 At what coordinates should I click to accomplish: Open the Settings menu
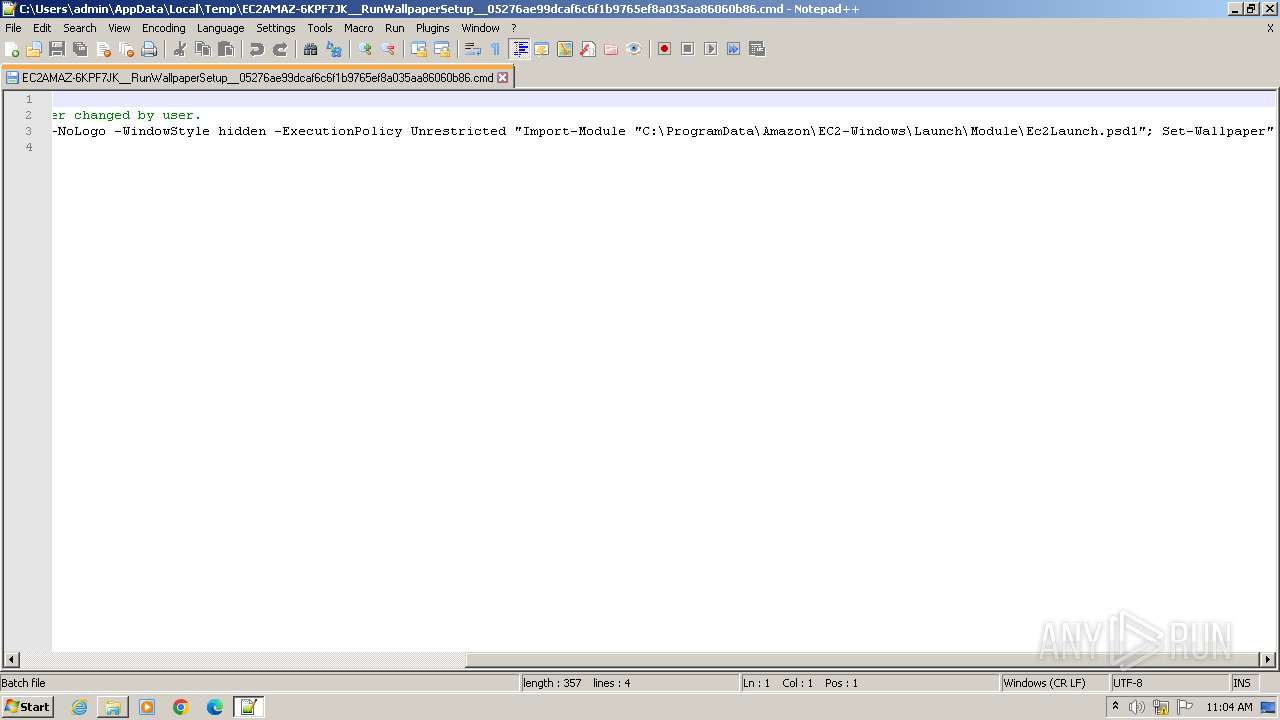(x=276, y=28)
